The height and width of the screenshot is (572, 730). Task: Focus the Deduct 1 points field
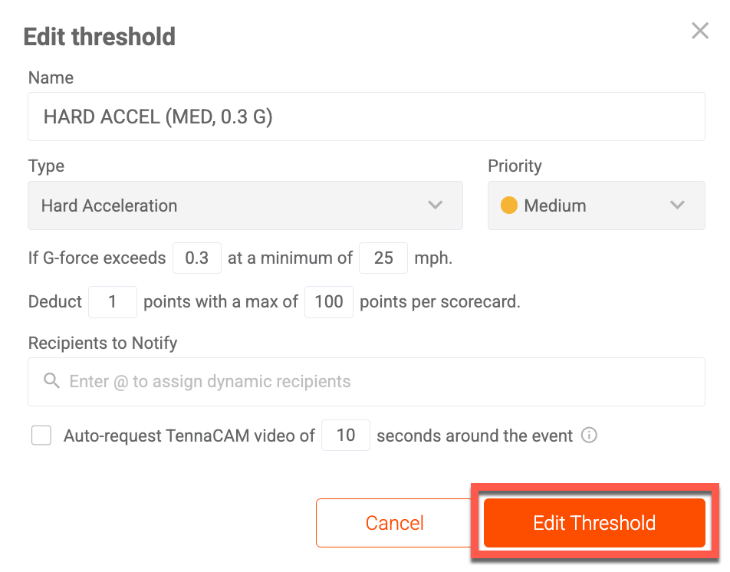[x=113, y=302]
